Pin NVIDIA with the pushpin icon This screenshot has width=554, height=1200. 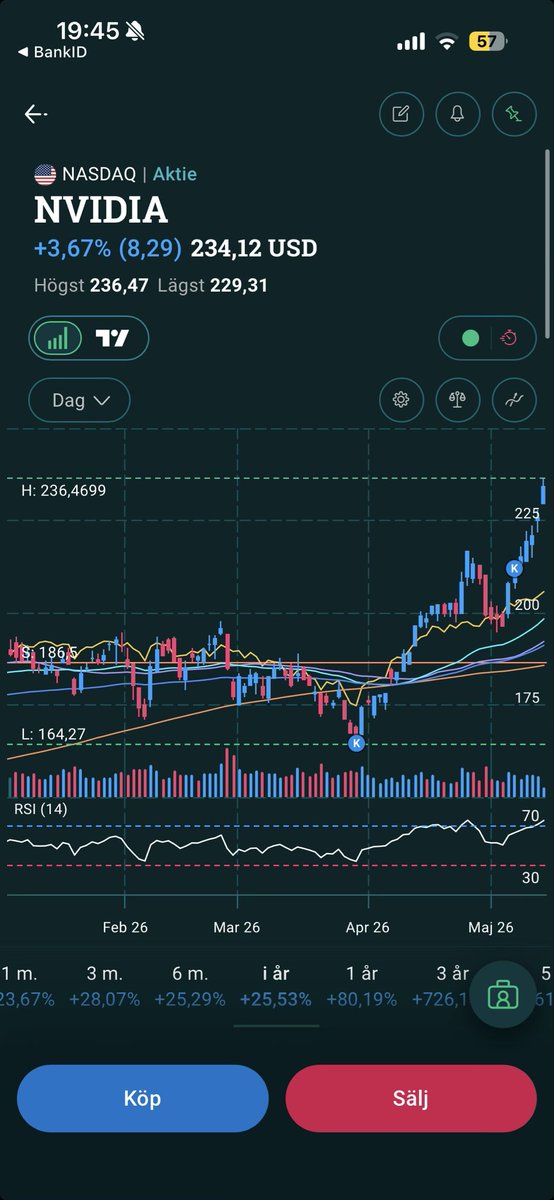click(514, 114)
